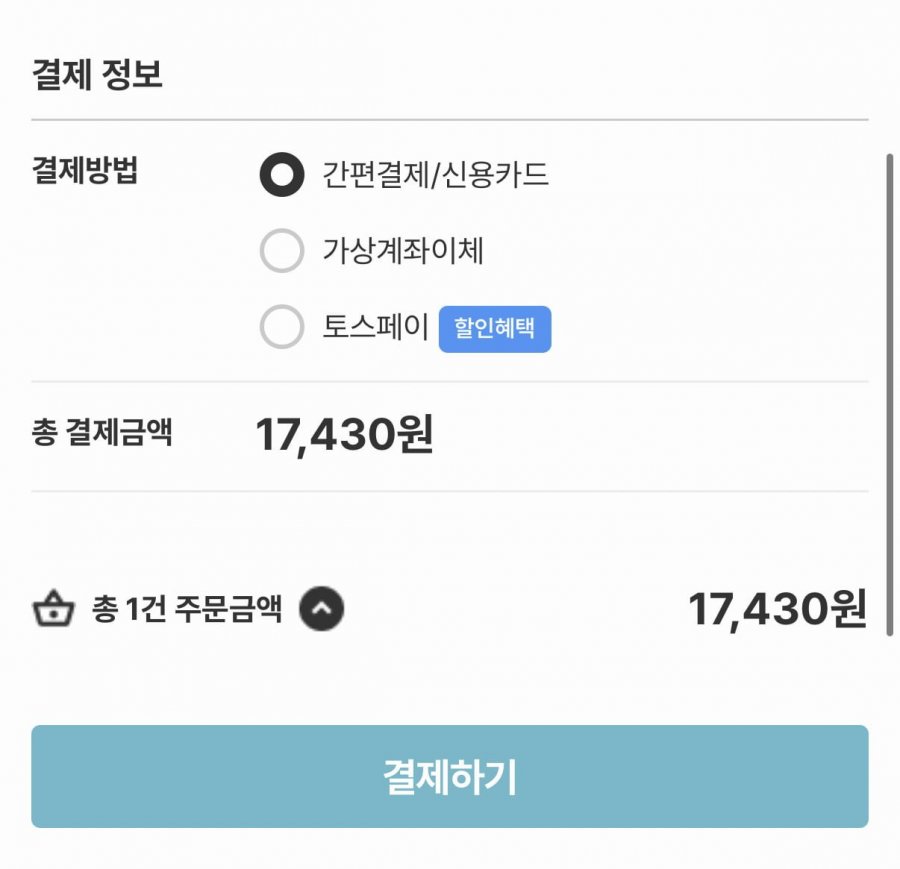The width and height of the screenshot is (900, 869).
Task: Click the 결제 정보 section heading
Action: (97, 74)
